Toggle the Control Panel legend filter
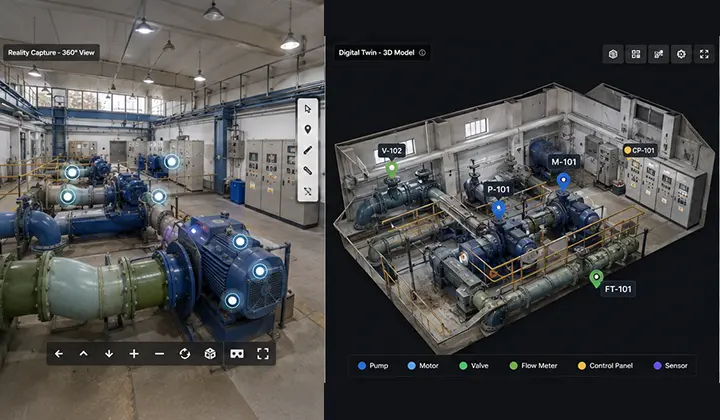The width and height of the screenshot is (720, 420). (605, 366)
